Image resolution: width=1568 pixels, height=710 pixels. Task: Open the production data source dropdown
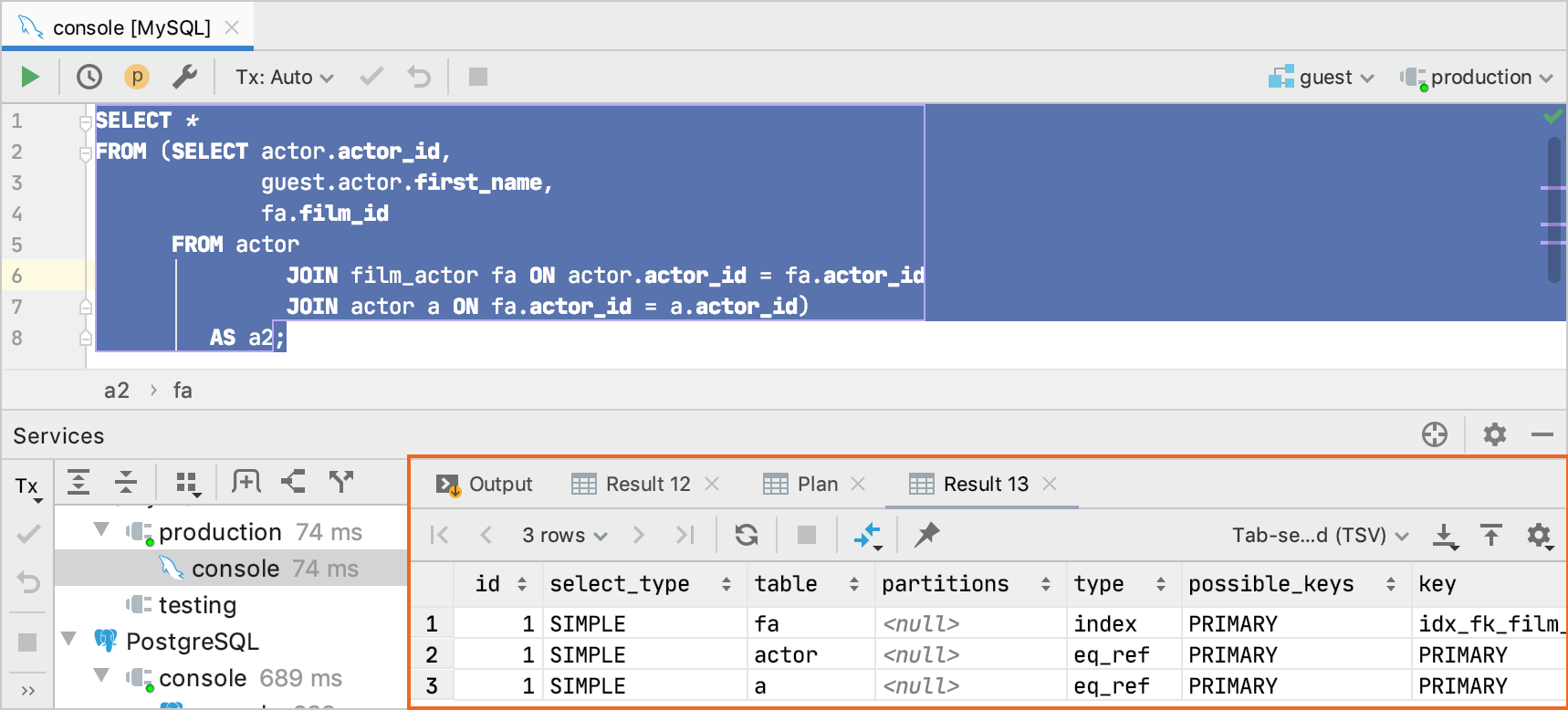click(1476, 78)
